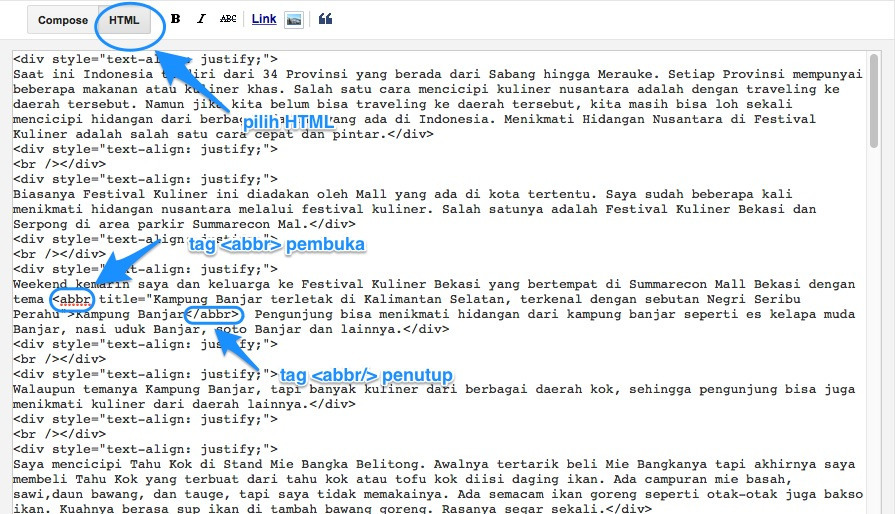895x514 pixels.
Task: Click the text "menikmati kuliner dari daerah lainnya."
Action: [162, 404]
